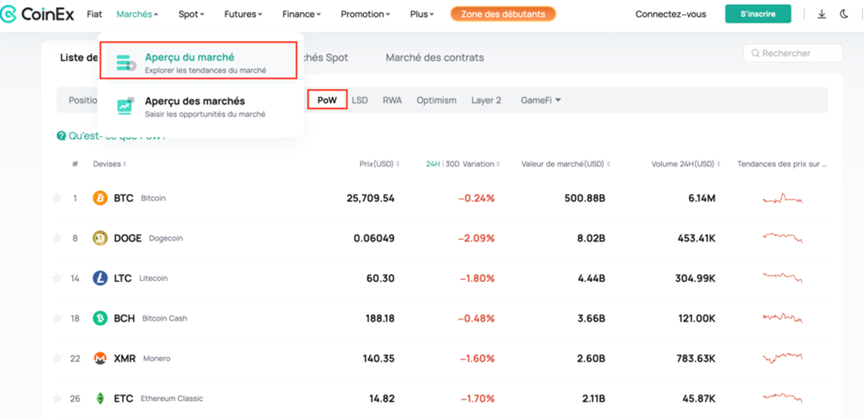Sort by Volume 24H(USD) column
The width and height of the screenshot is (864, 419).
tap(686, 164)
